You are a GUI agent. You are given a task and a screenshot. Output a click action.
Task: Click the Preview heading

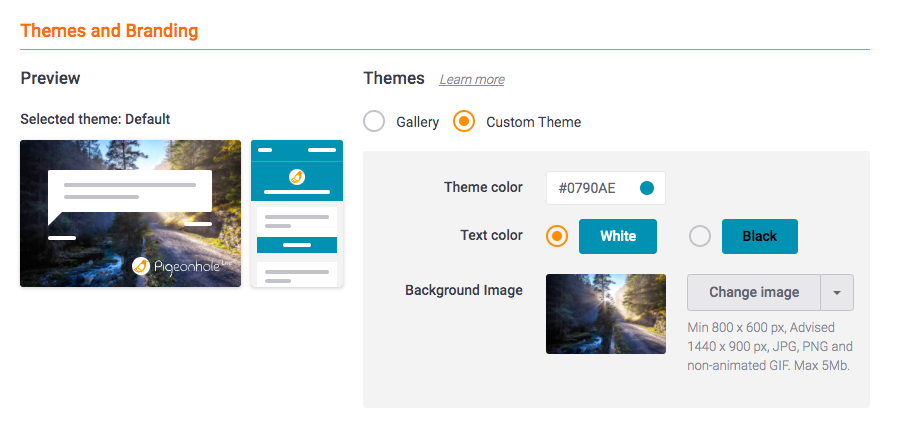tap(50, 78)
